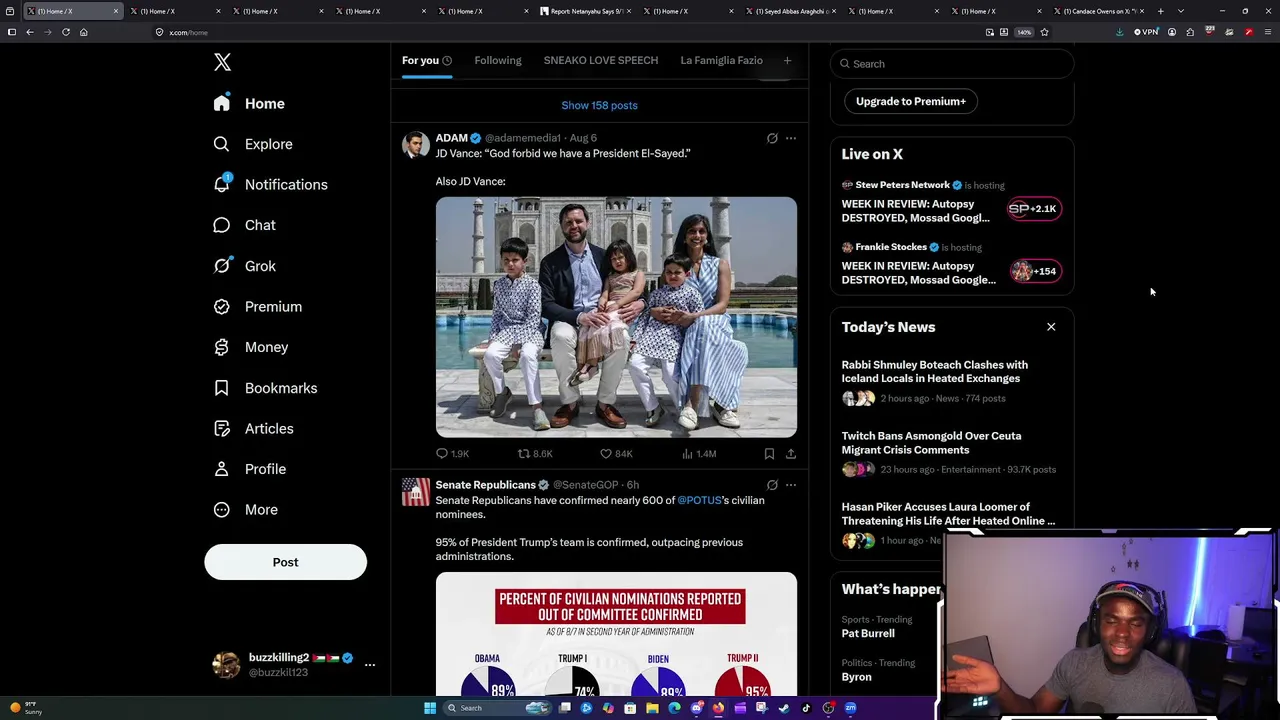The image size is (1280, 720).
Task: Repost ADAM's JD Vance post
Action: [x=535, y=454]
